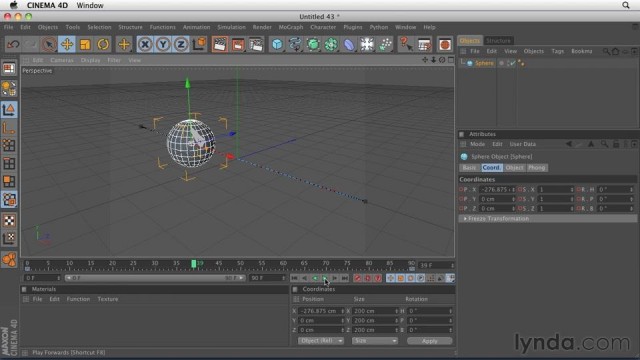Select the Polygons mode sidebar icon
This screenshot has width=640, height=360.
[x=9, y=181]
